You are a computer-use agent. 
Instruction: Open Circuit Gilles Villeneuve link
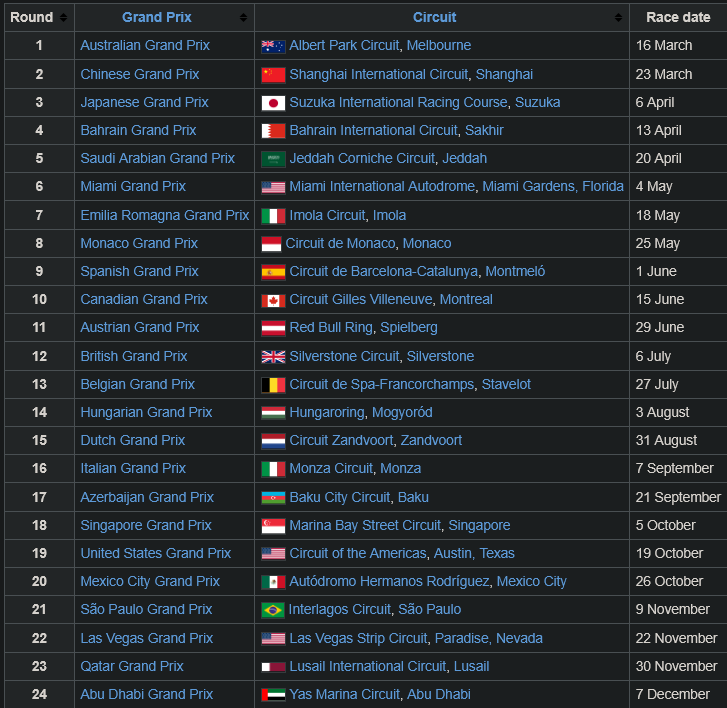361,300
